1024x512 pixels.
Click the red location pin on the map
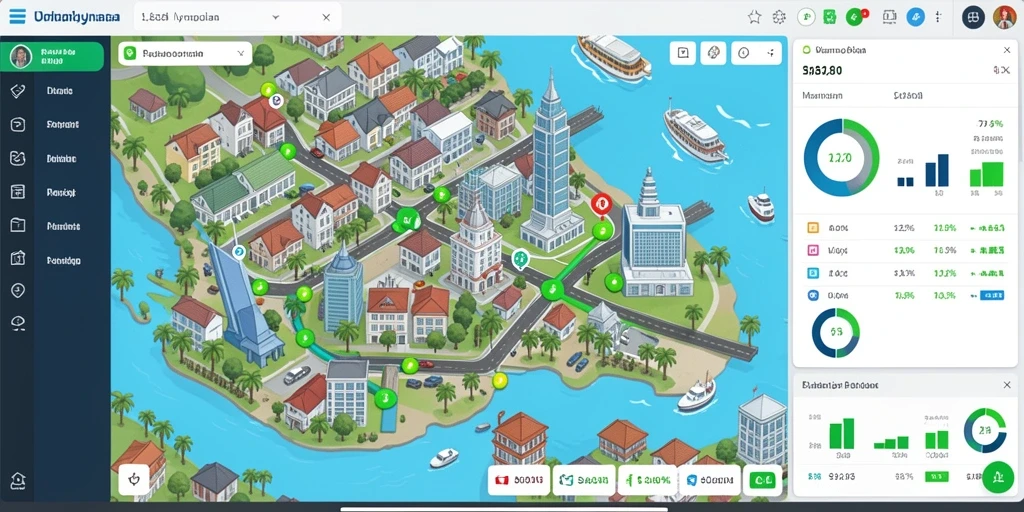600,204
